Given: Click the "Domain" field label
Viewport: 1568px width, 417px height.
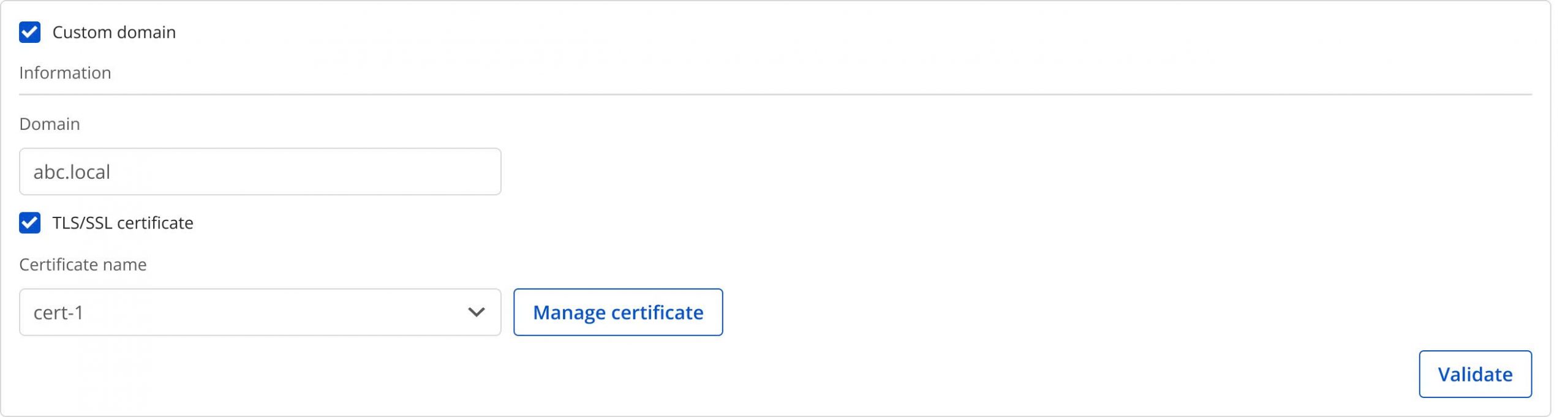Looking at the screenshot, I should [x=50, y=124].
